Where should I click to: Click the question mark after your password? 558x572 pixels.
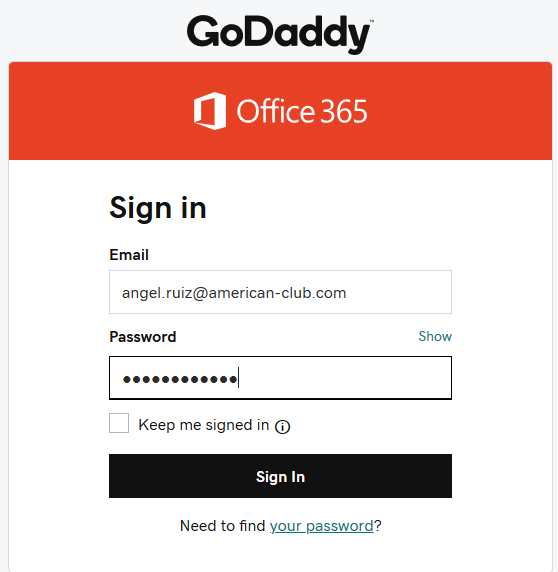(x=377, y=526)
